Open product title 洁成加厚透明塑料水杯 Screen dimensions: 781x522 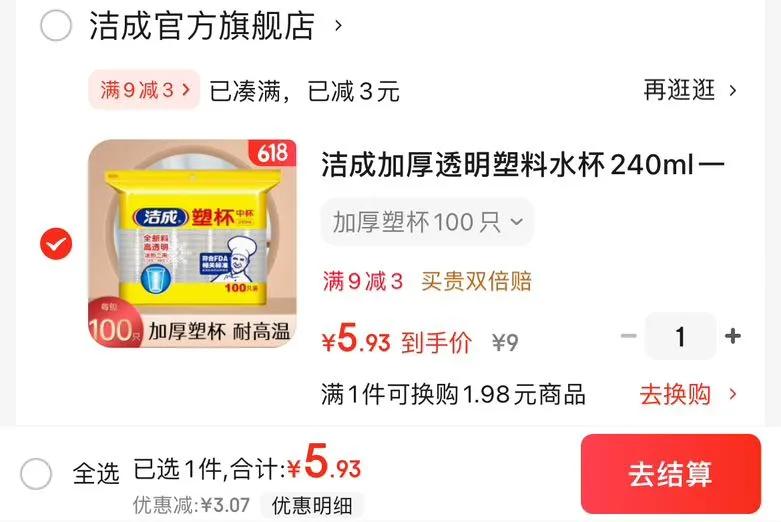[x=522, y=165]
